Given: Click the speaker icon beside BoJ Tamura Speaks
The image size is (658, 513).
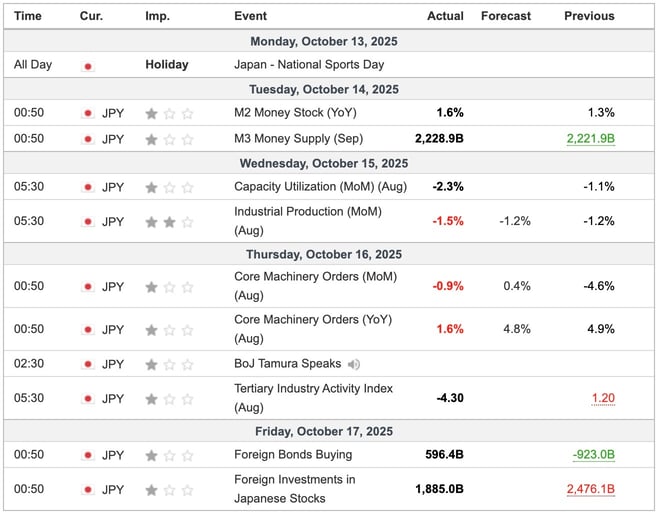Looking at the screenshot, I should click(x=354, y=364).
